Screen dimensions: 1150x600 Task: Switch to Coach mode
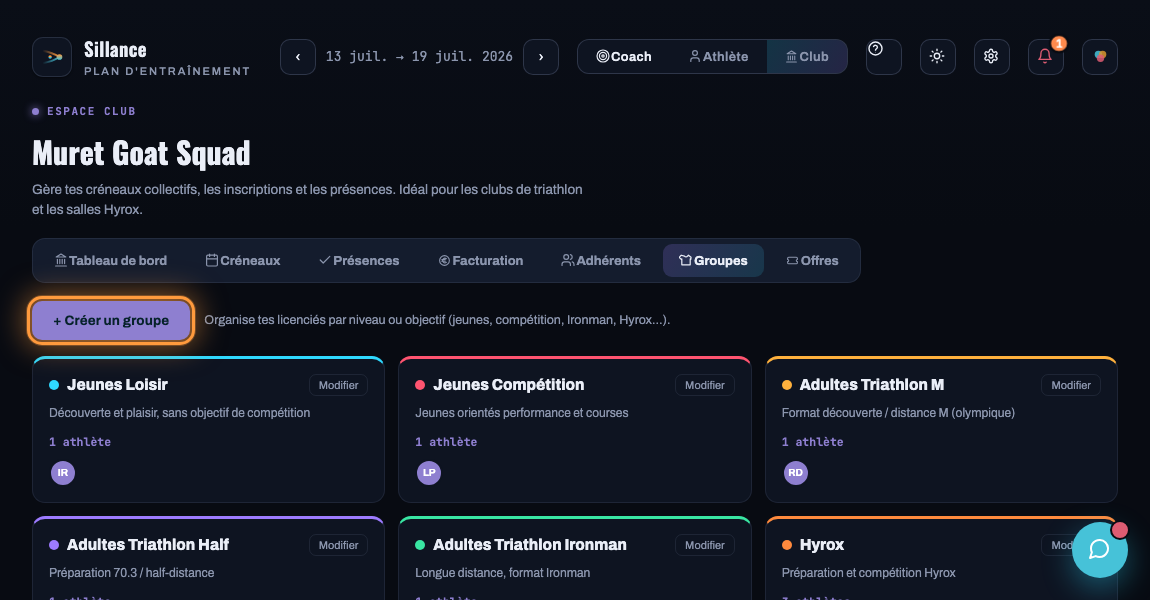coord(624,56)
